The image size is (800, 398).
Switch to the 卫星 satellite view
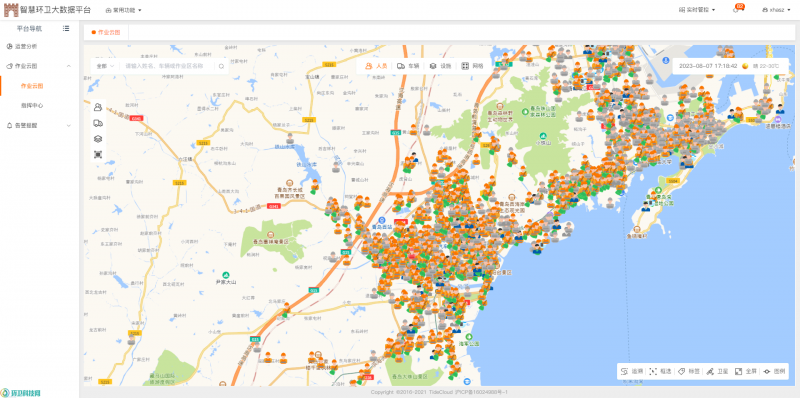coord(717,371)
